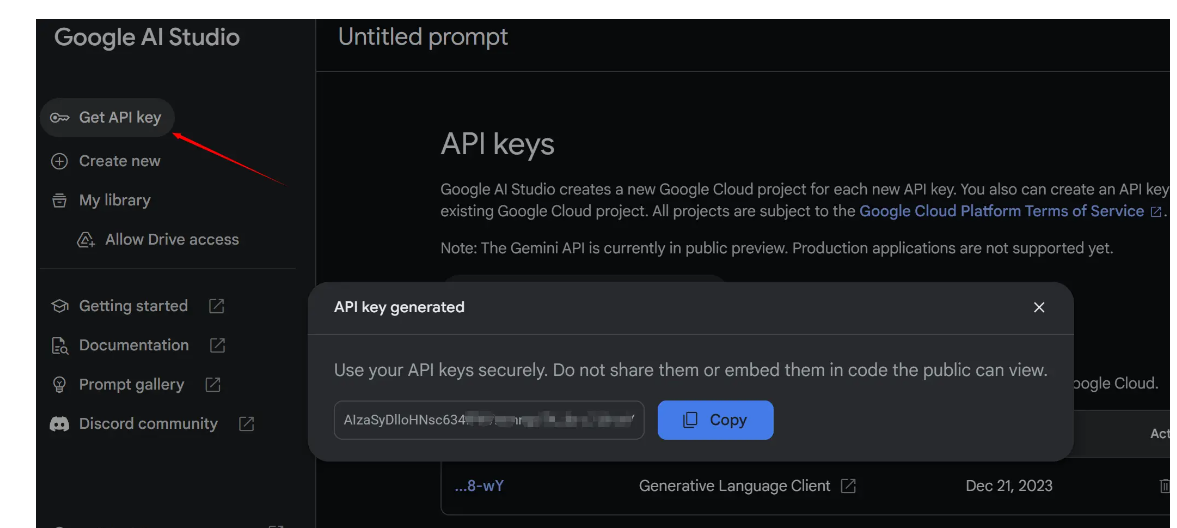Copy the generated API key

(x=715, y=420)
